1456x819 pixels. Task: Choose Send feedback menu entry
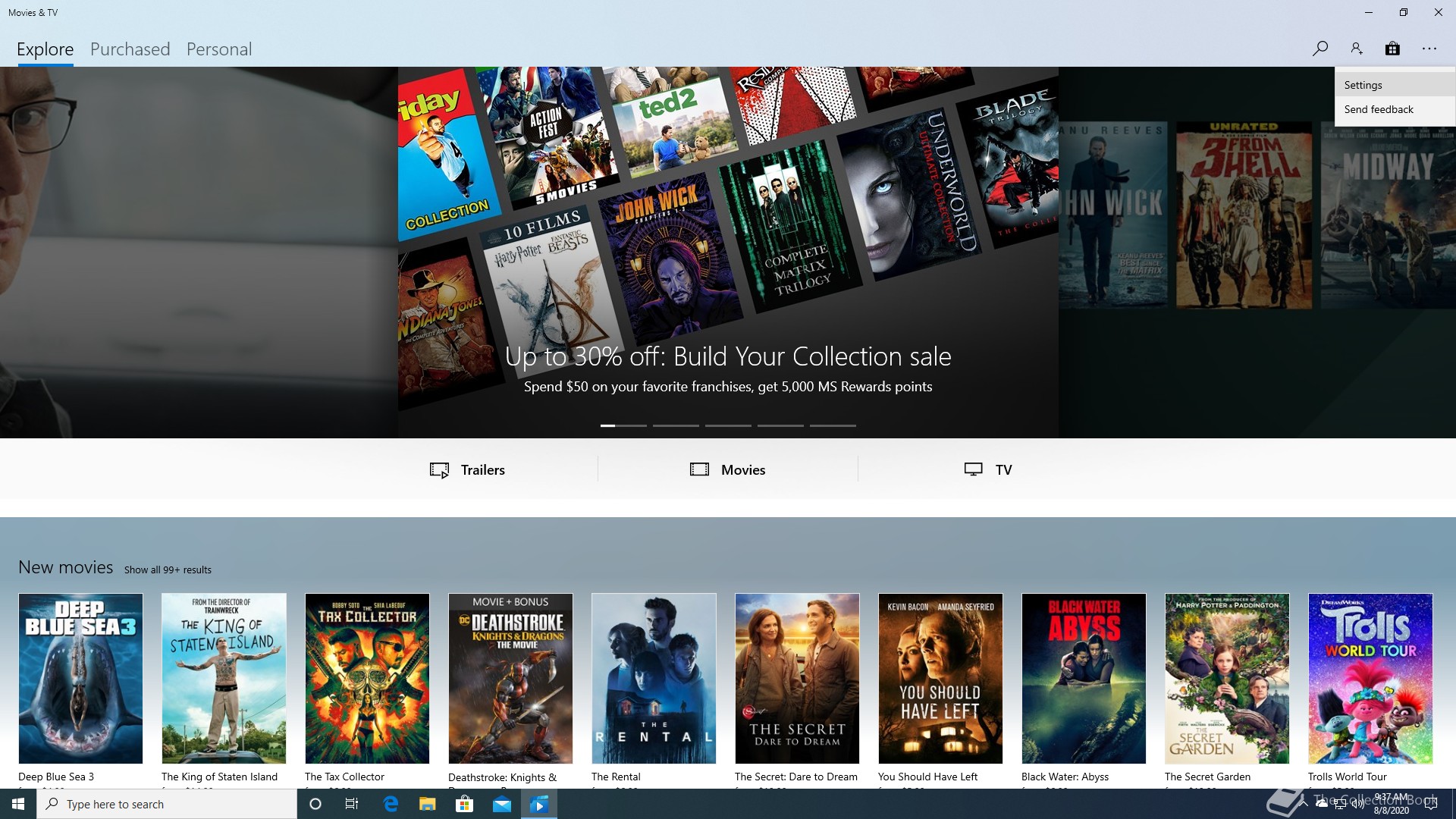click(1395, 109)
